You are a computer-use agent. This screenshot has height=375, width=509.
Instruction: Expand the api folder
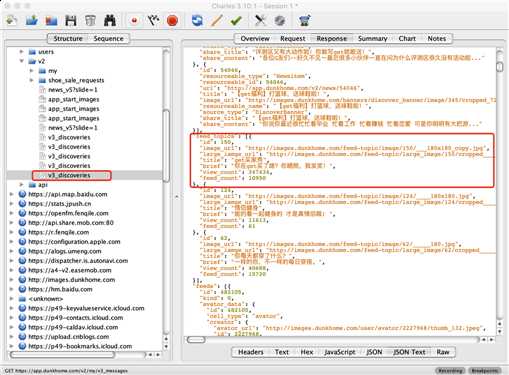click(x=22, y=185)
